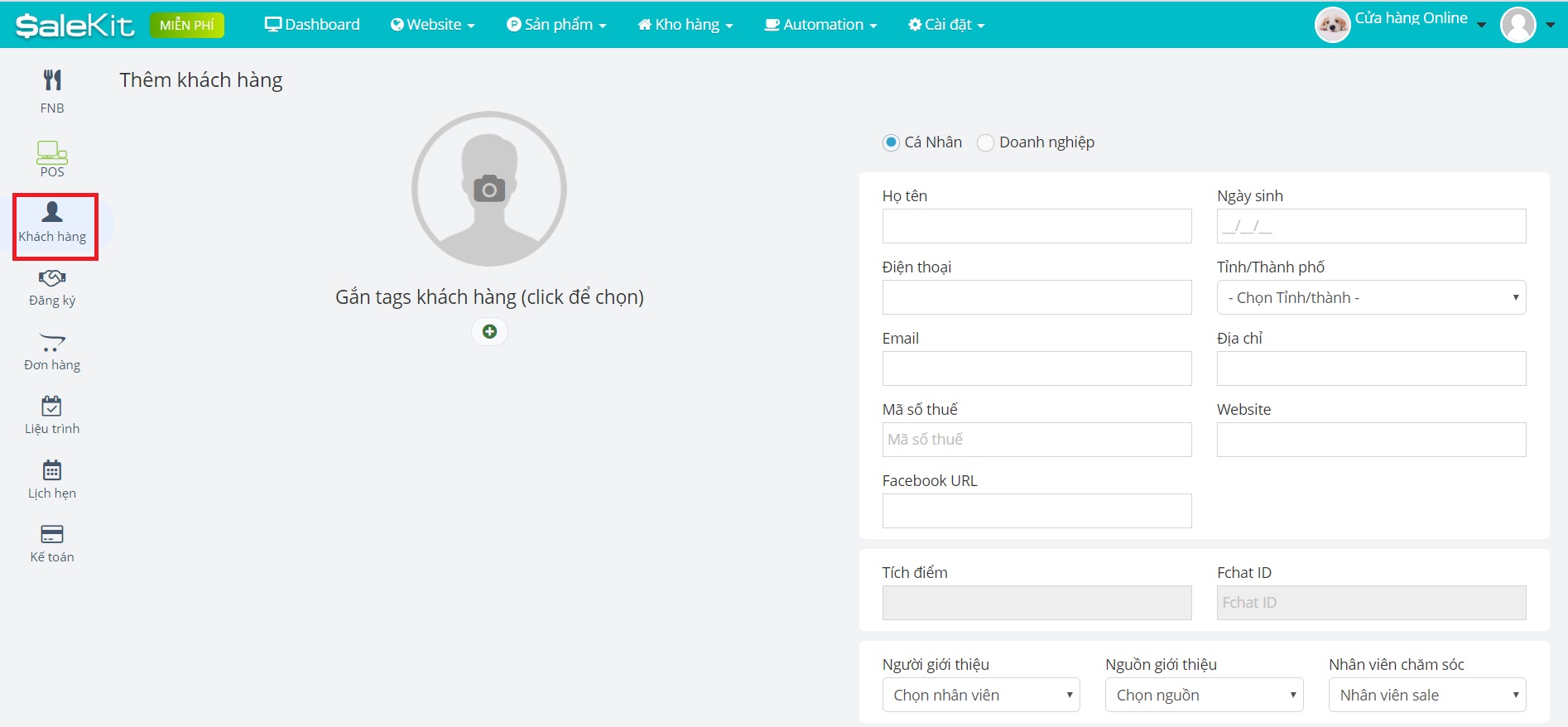
Task: Click the Họ tên input field
Action: point(1037,226)
